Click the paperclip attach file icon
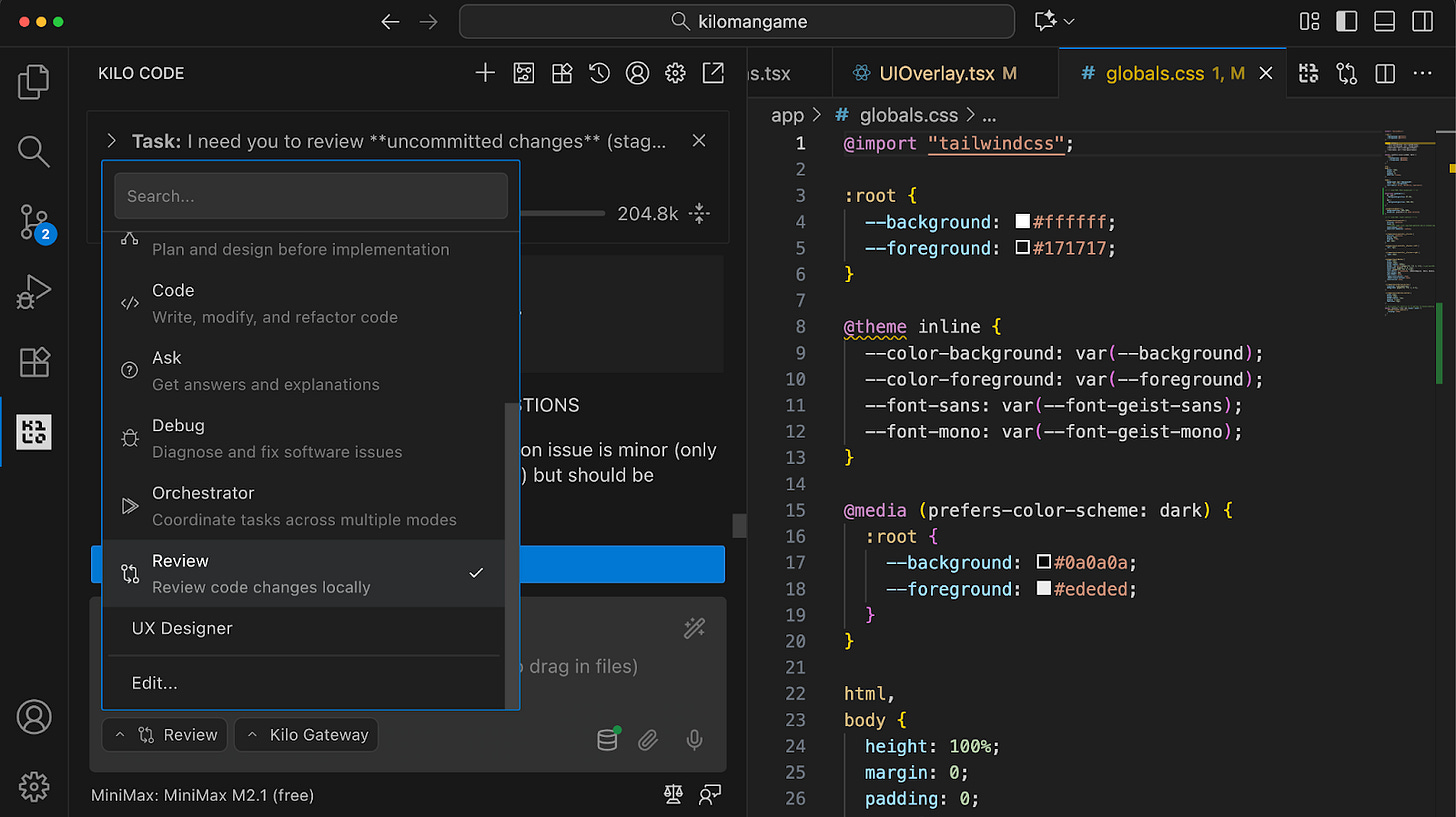Image resolution: width=1456 pixels, height=817 pixels. coord(648,740)
